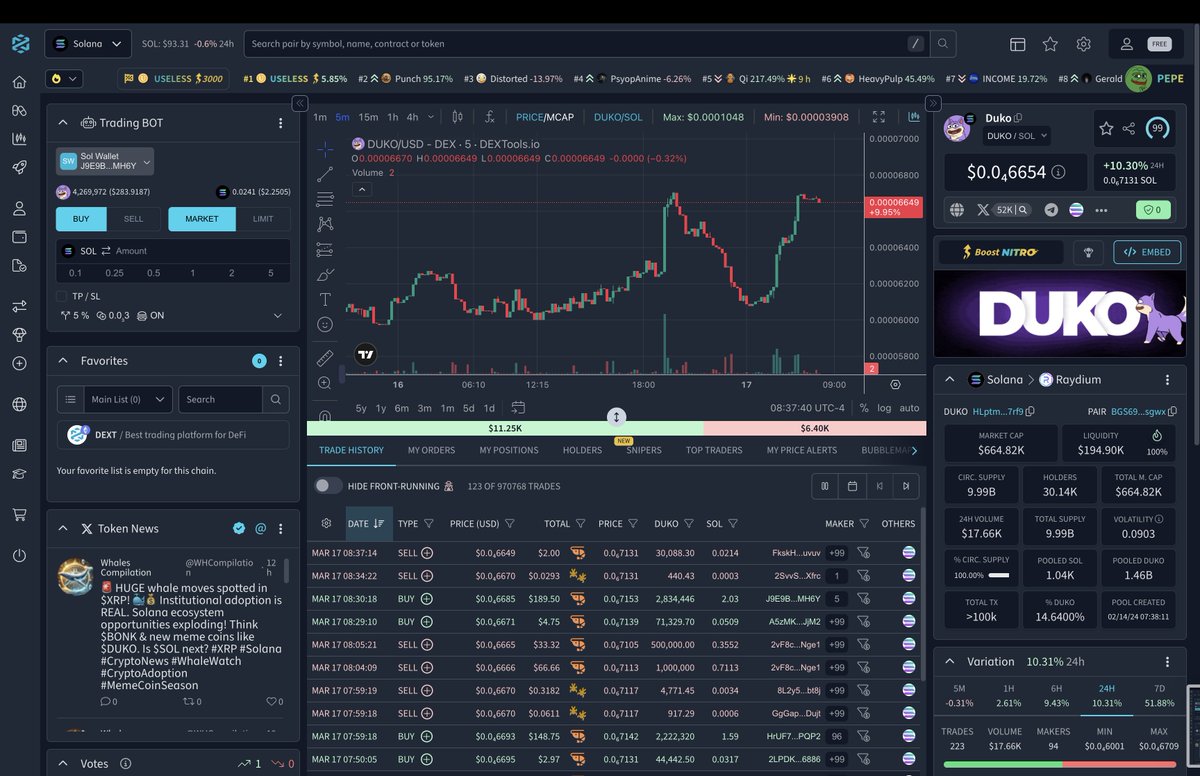Enable the TP / SL checkbox
1200x776 pixels.
pos(62,296)
